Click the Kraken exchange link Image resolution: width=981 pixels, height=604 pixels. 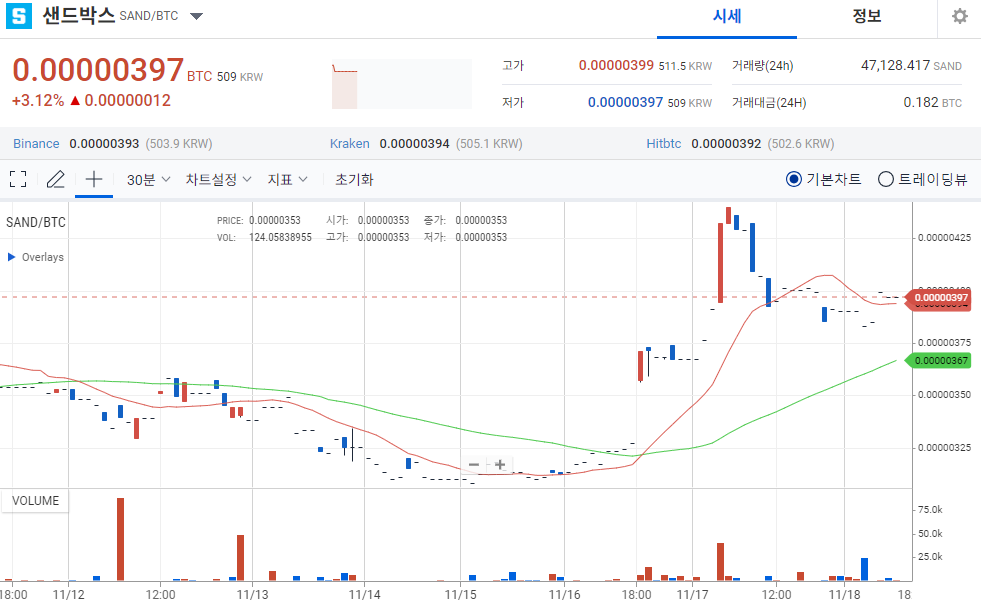(x=350, y=144)
